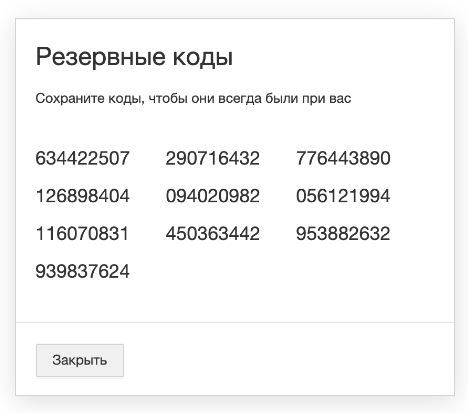Click on code 953882632
Image resolution: width=468 pixels, height=413 pixels.
pos(343,233)
